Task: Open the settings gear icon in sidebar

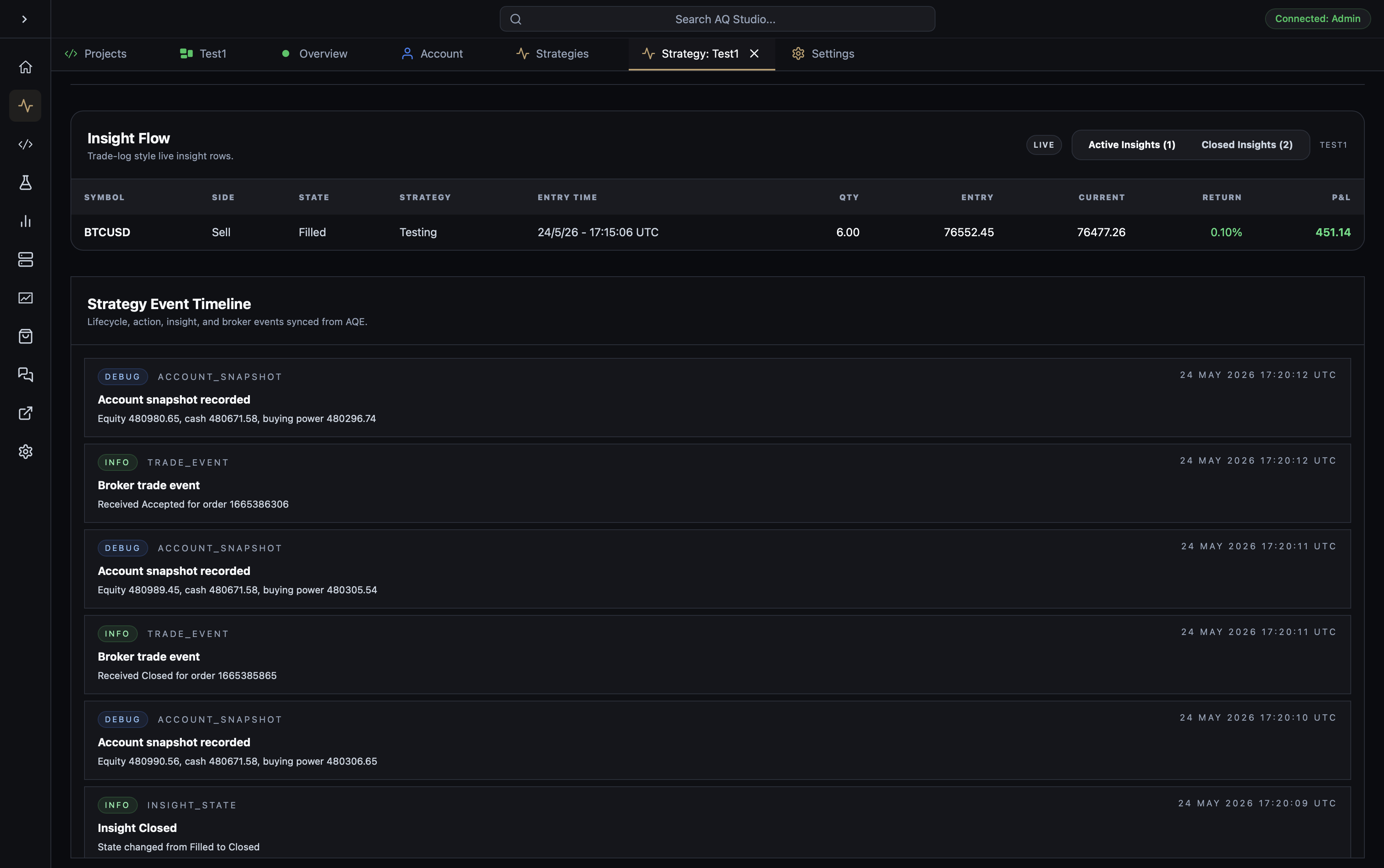Action: point(25,452)
